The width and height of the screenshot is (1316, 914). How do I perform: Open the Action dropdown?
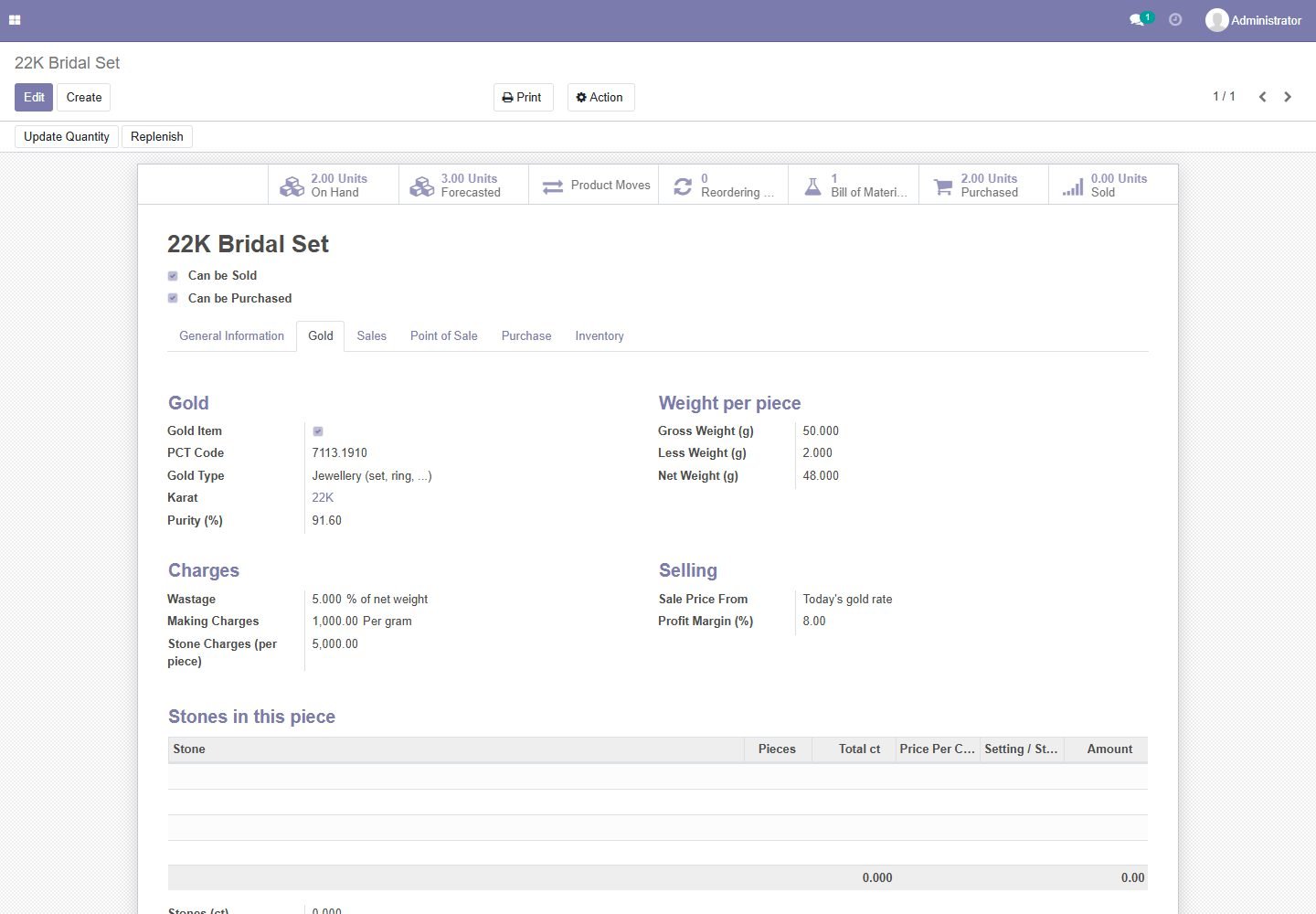[600, 97]
